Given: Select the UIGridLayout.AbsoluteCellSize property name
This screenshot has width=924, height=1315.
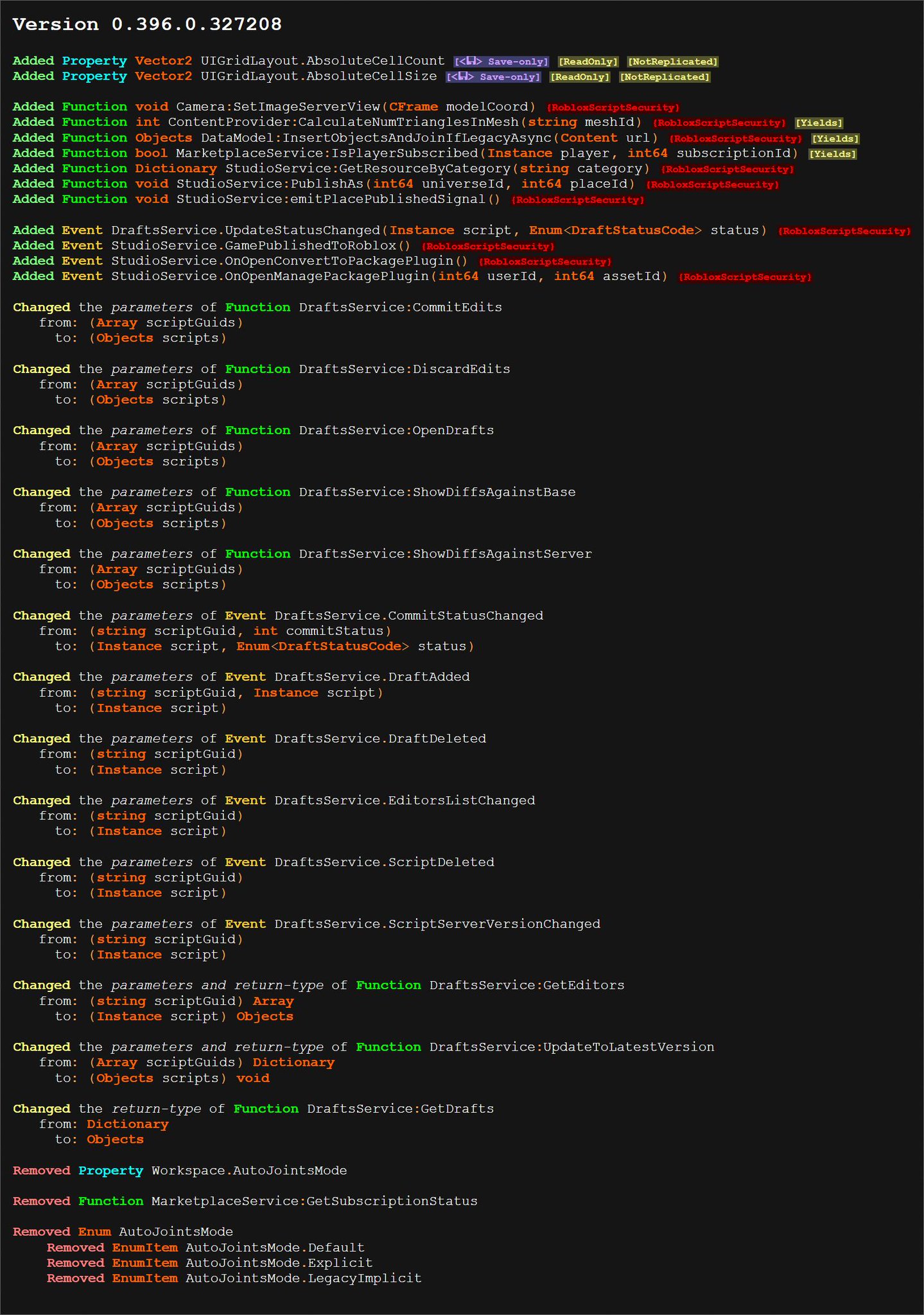Looking at the screenshot, I should (318, 76).
